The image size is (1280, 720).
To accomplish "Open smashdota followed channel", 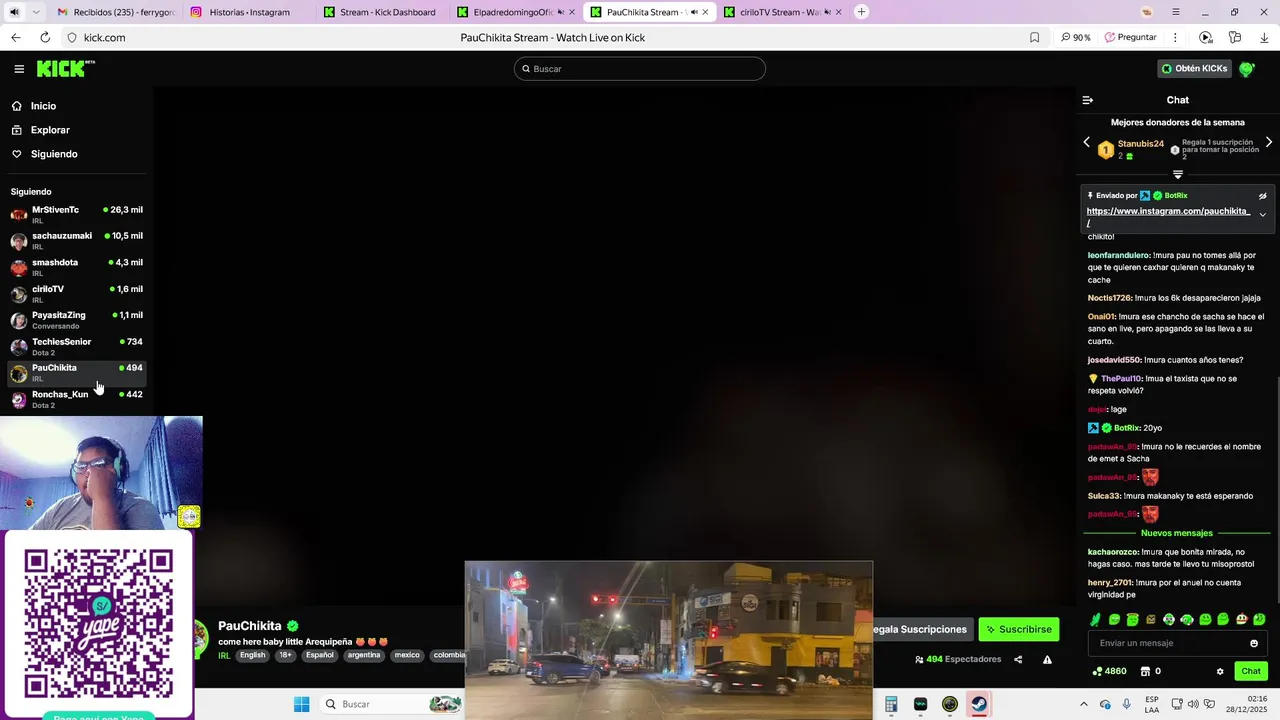I will 76,267.
